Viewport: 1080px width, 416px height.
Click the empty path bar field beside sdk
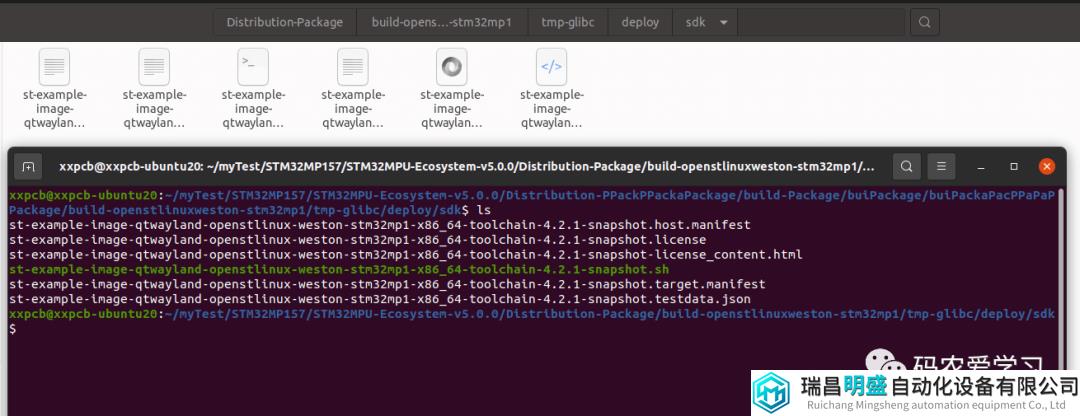[820, 22]
